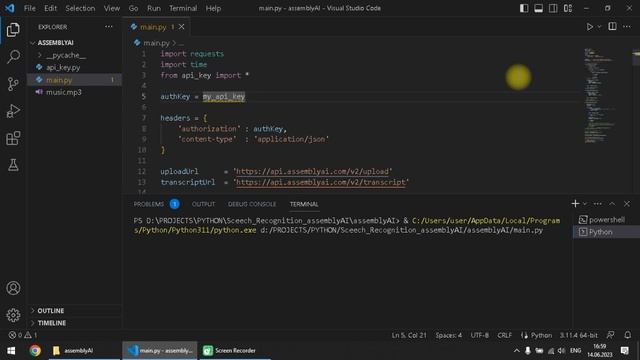Collapse the ASSEMBLYAI folder section
The width and height of the screenshot is (640, 360).
56,42
